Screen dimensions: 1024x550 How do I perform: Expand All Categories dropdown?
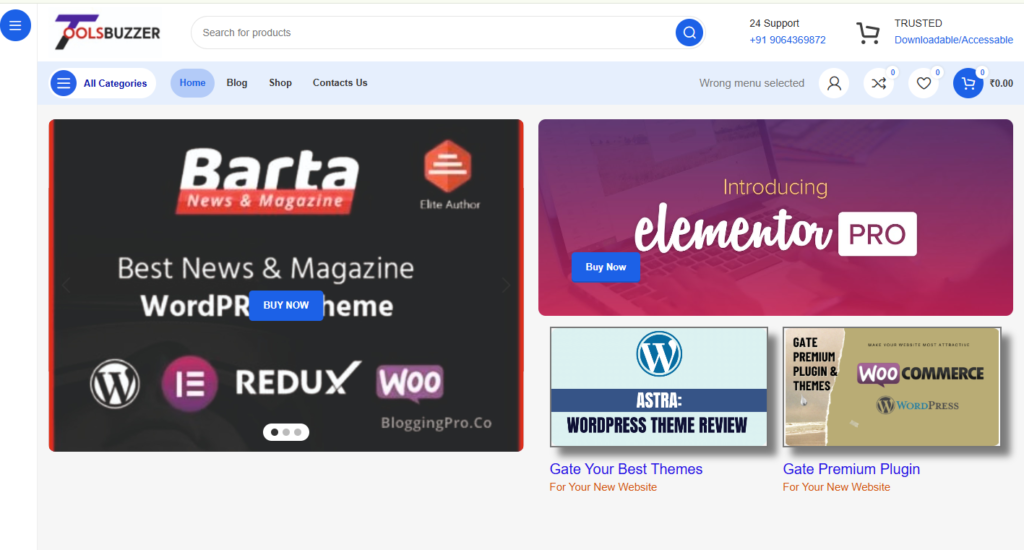click(103, 83)
